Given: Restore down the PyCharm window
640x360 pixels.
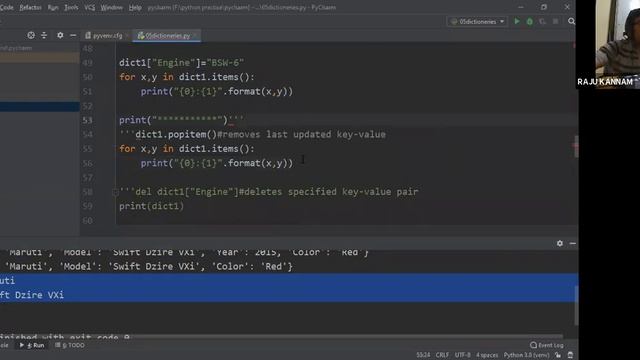Looking at the screenshot, I should tap(544, 7).
